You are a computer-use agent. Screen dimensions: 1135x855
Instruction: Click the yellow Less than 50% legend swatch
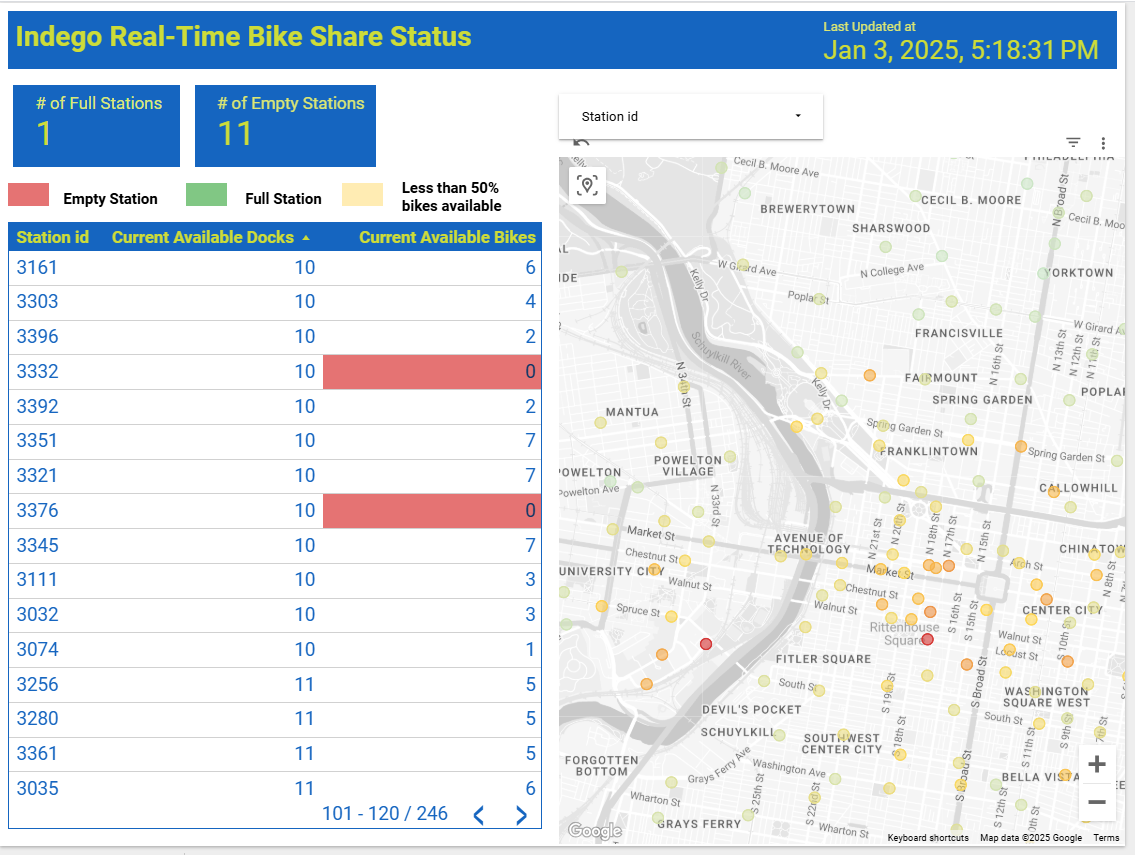(363, 195)
